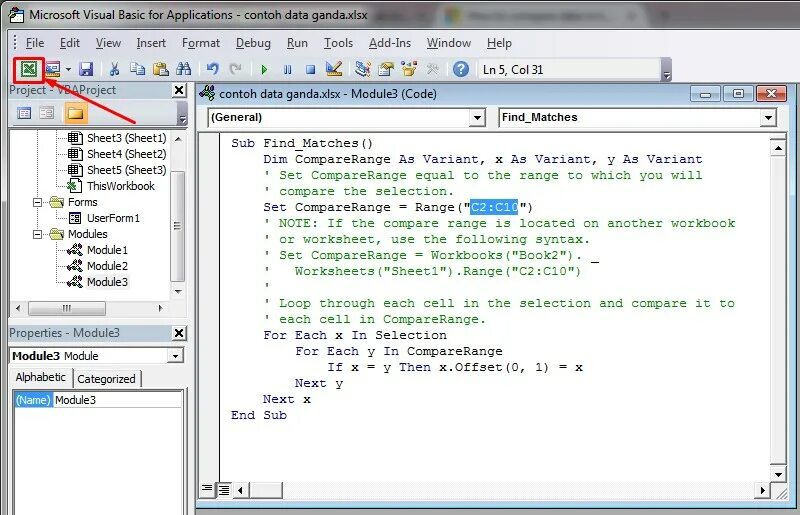800x515 pixels.
Task: Toggle Design Mode icon
Action: click(334, 69)
